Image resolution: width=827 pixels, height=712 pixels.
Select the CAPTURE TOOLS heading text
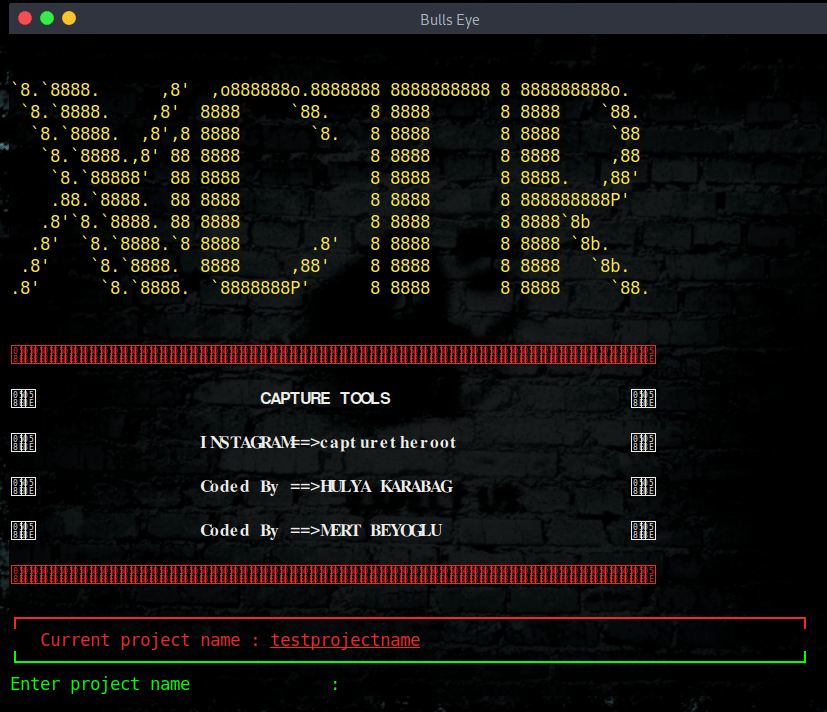(x=325, y=399)
